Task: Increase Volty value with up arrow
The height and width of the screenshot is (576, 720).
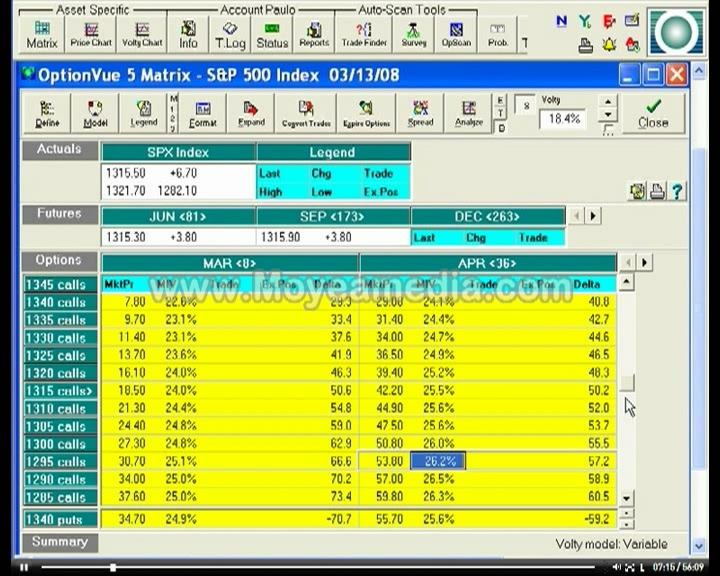Action: click(x=608, y=101)
